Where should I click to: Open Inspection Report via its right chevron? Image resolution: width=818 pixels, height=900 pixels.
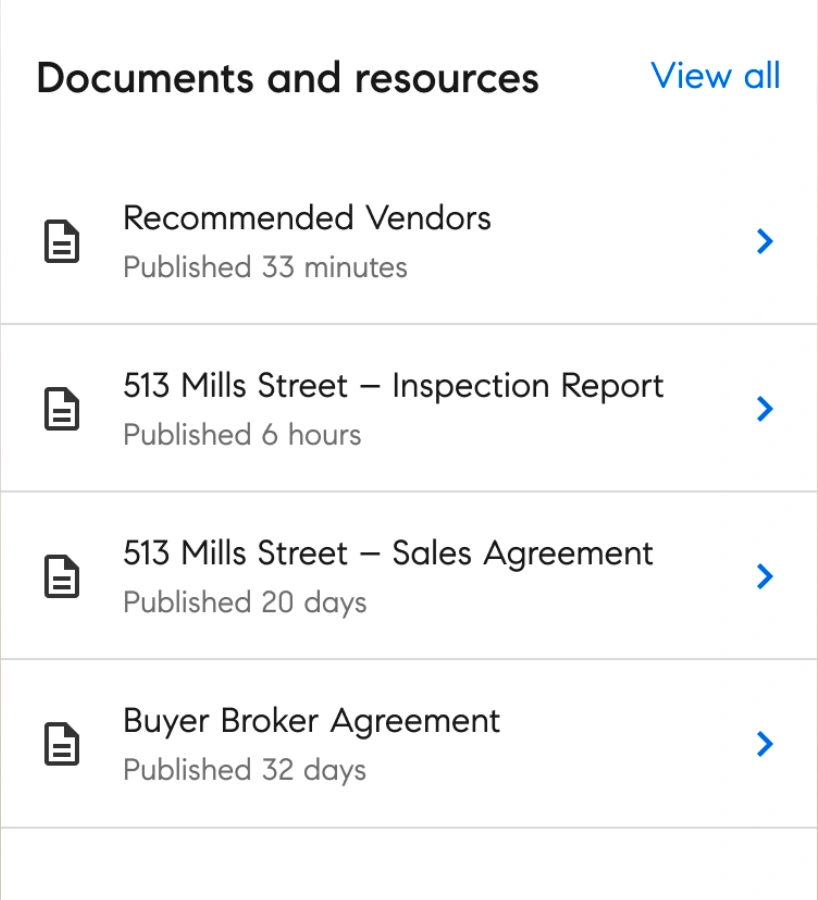765,409
